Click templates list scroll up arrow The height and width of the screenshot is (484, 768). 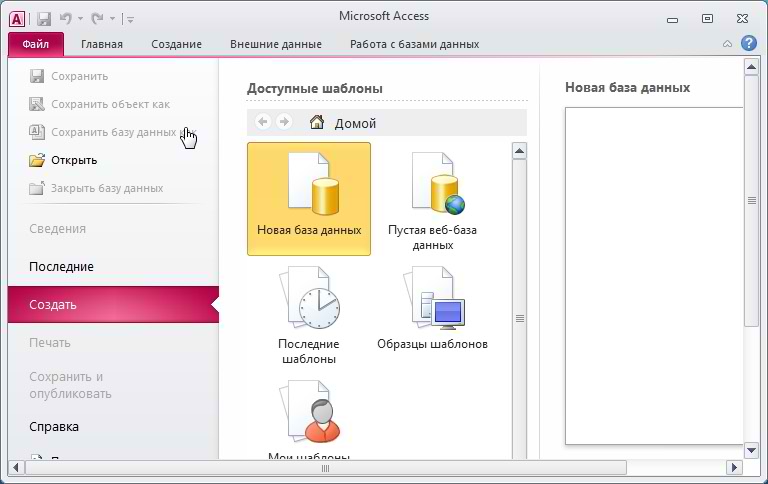(x=519, y=151)
